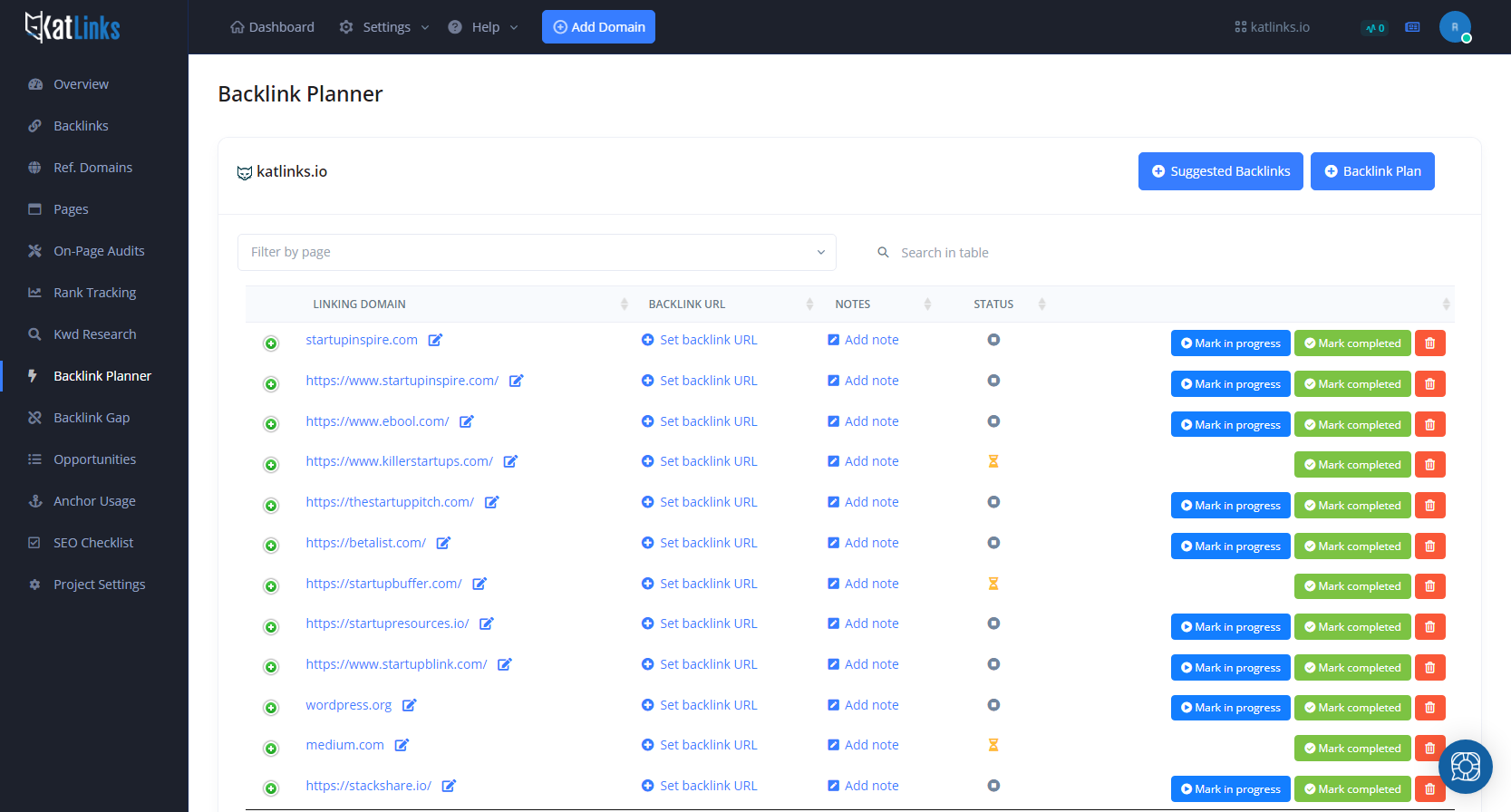Image resolution: width=1511 pixels, height=812 pixels.
Task: Delete the ebool.com row via trash icon
Action: [1429, 425]
